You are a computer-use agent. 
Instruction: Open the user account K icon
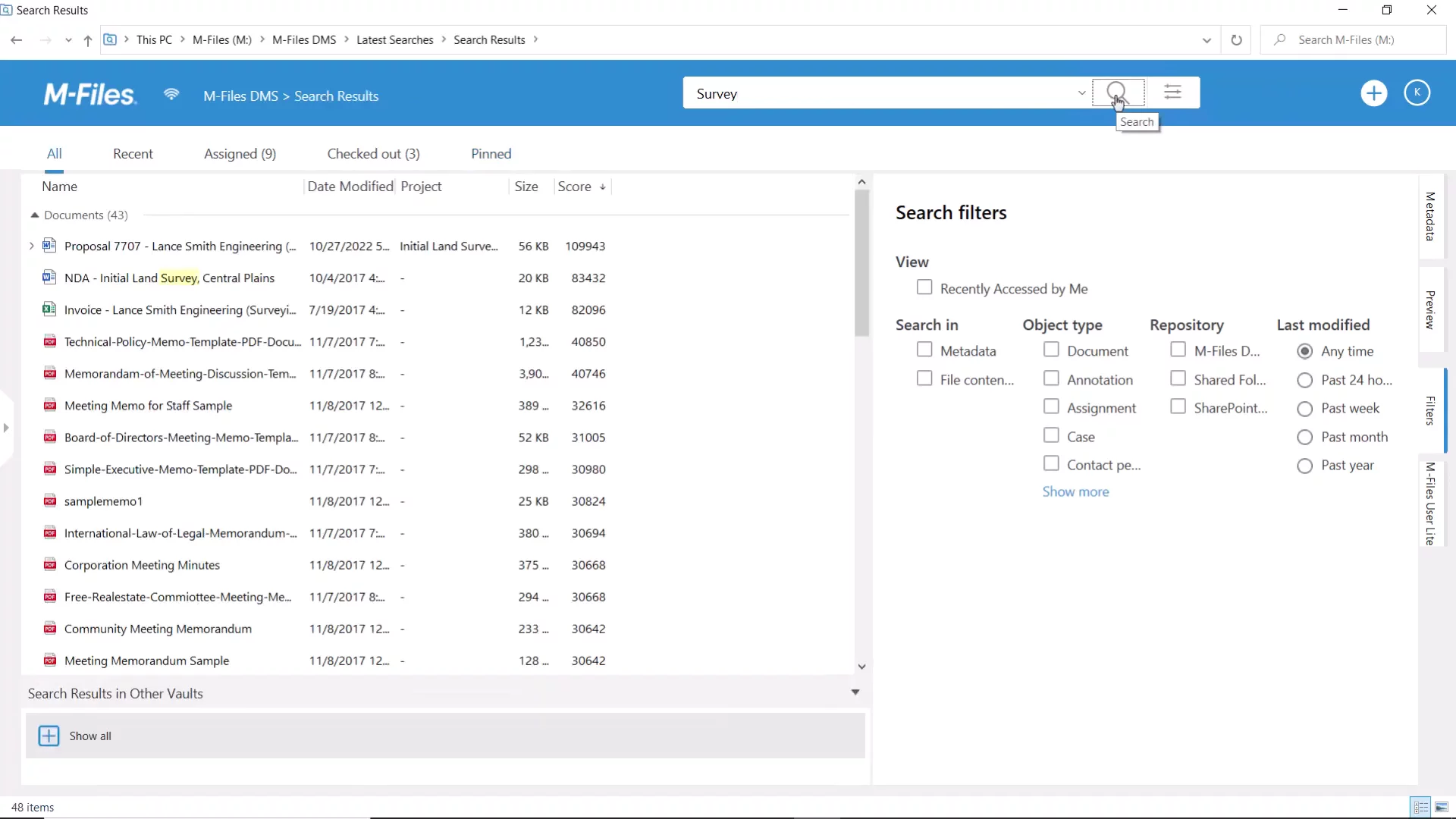tap(1417, 93)
